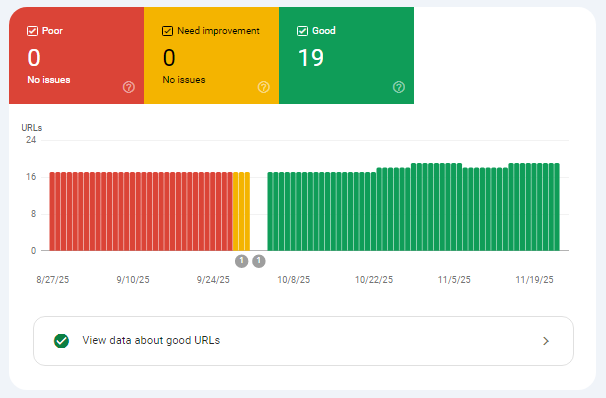Open help icon in the Poor card
Screen dimensions: 606x398
tap(129, 87)
